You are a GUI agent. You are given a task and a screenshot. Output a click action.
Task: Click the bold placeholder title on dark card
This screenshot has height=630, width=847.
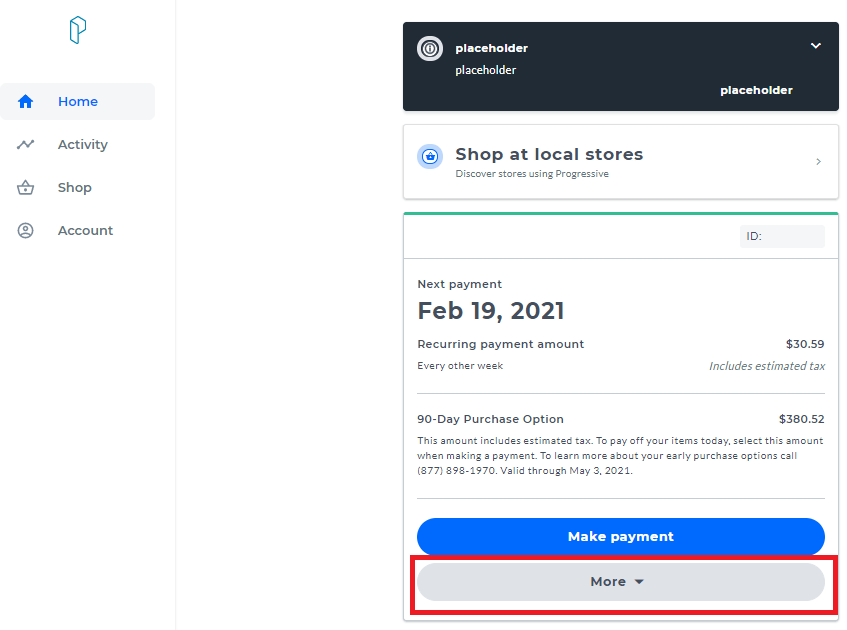click(491, 48)
